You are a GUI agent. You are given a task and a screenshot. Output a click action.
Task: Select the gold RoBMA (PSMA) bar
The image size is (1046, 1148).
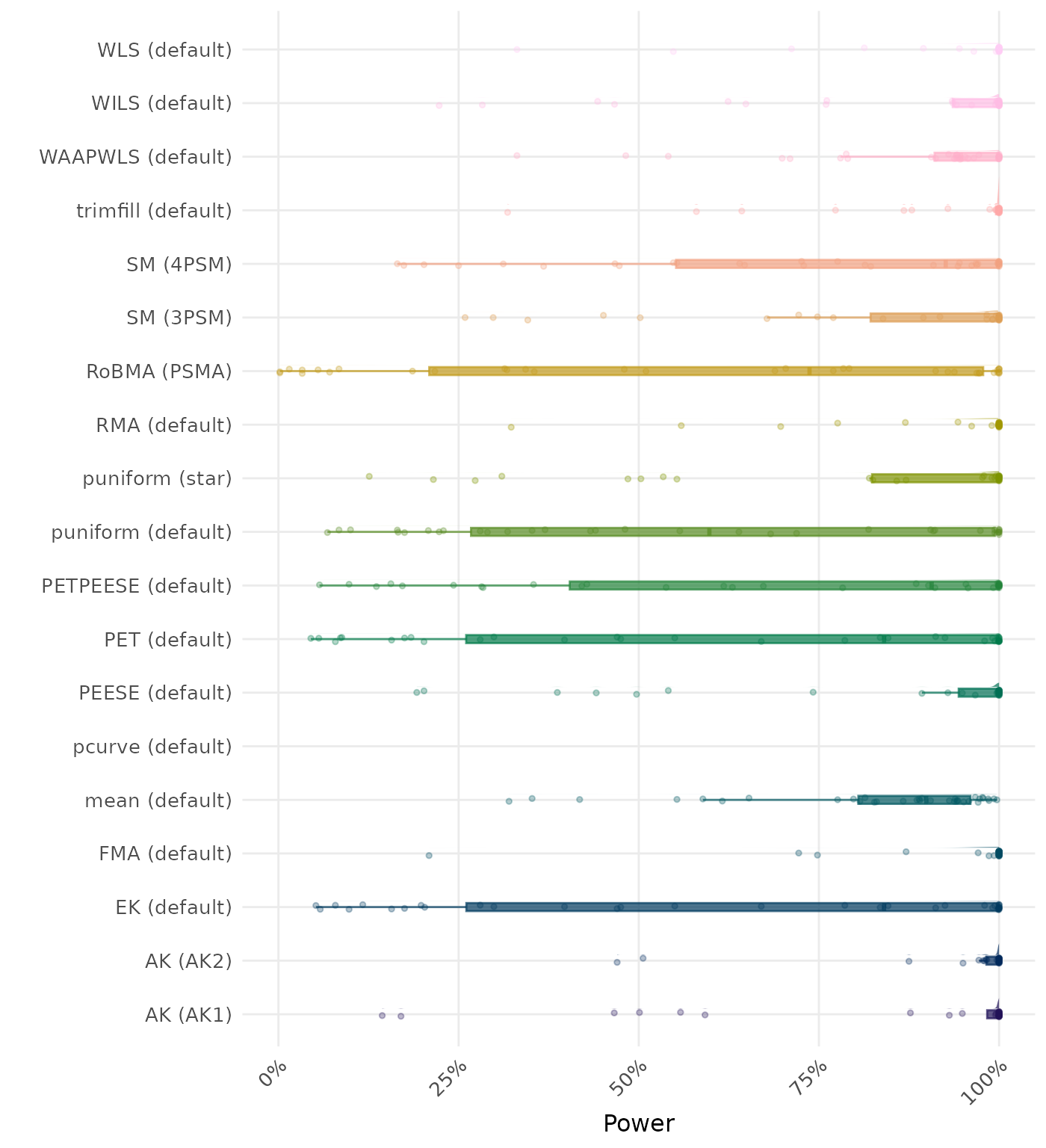click(706, 371)
